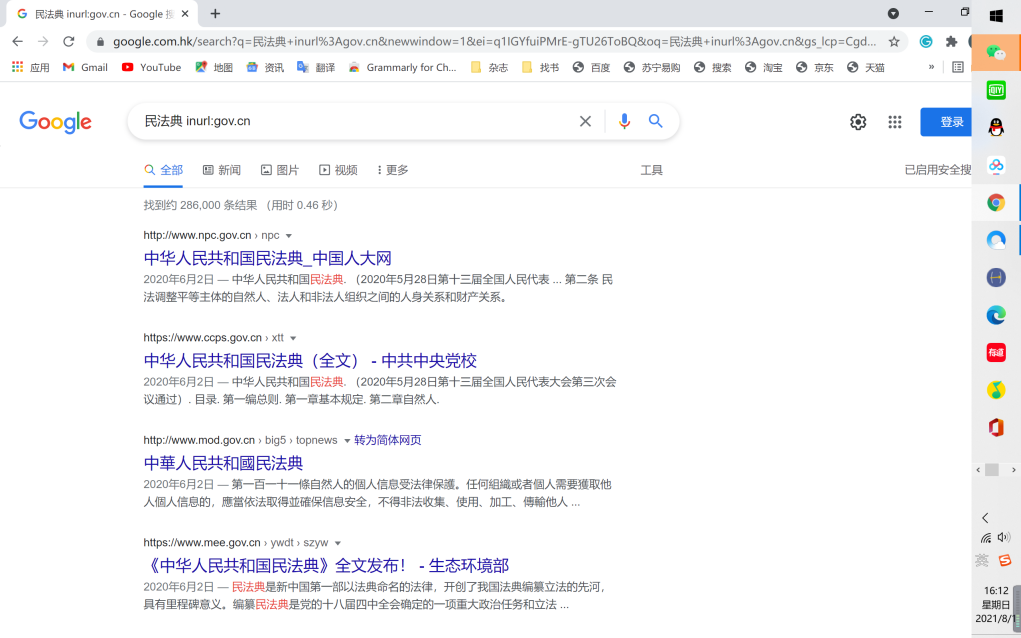Open the tab search dropdown circle
Screen dimensions: 1021x638
click(x=893, y=14)
